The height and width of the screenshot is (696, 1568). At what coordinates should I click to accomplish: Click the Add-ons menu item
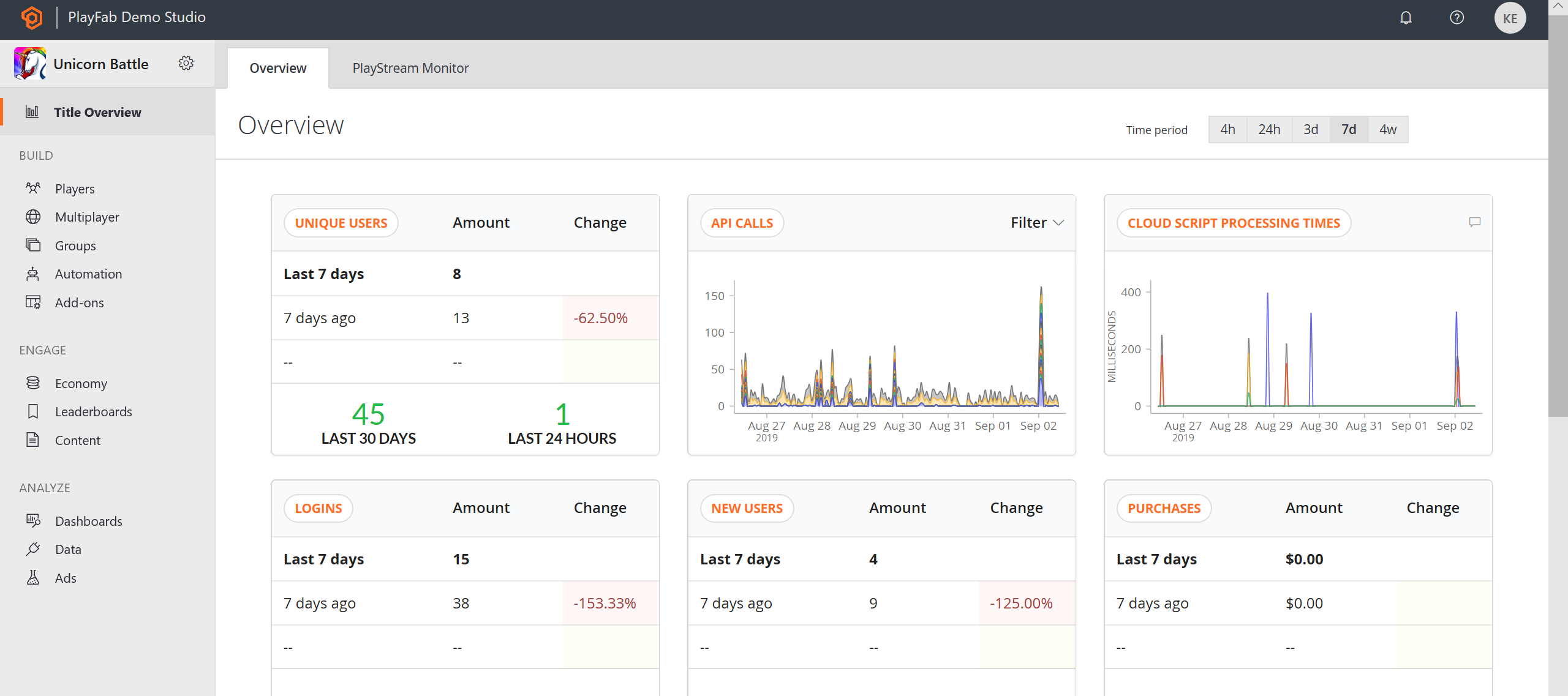click(78, 301)
